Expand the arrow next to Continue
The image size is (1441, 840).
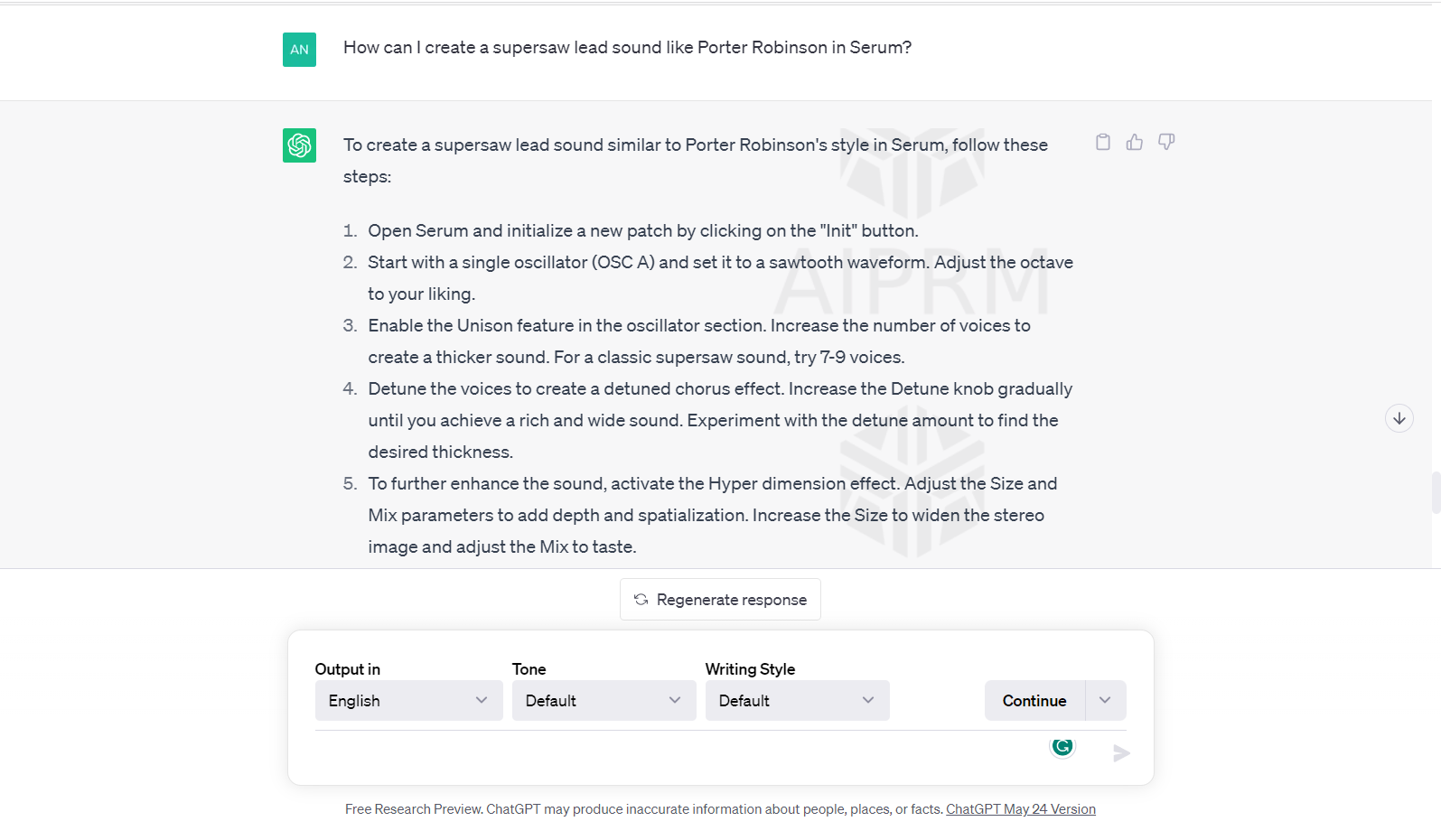point(1106,701)
